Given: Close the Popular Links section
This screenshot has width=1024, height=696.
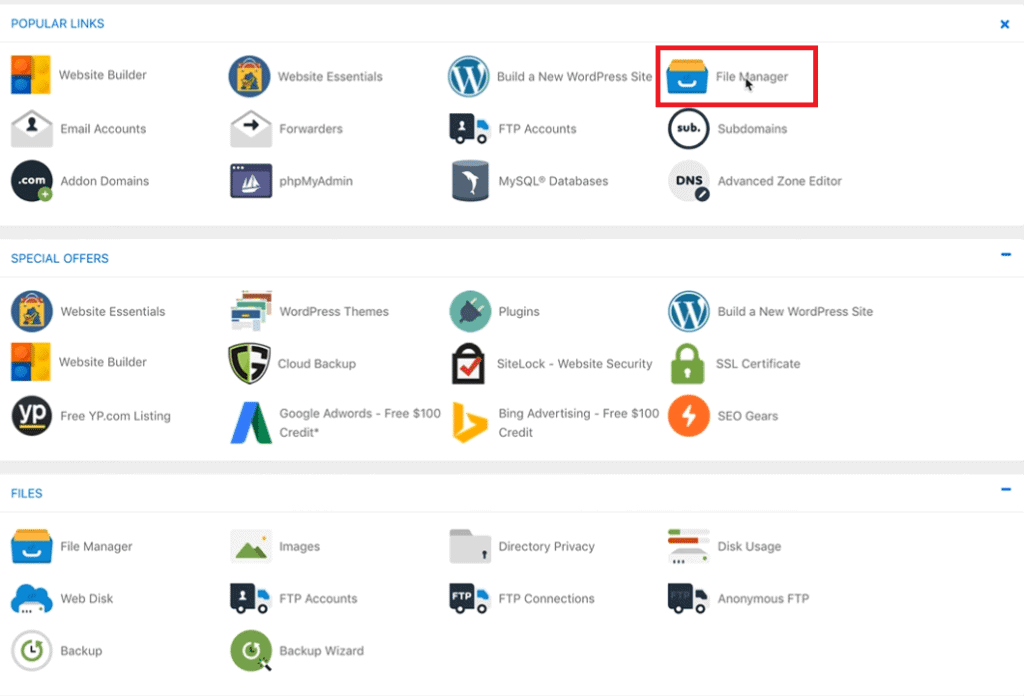Looking at the screenshot, I should 1005,24.
